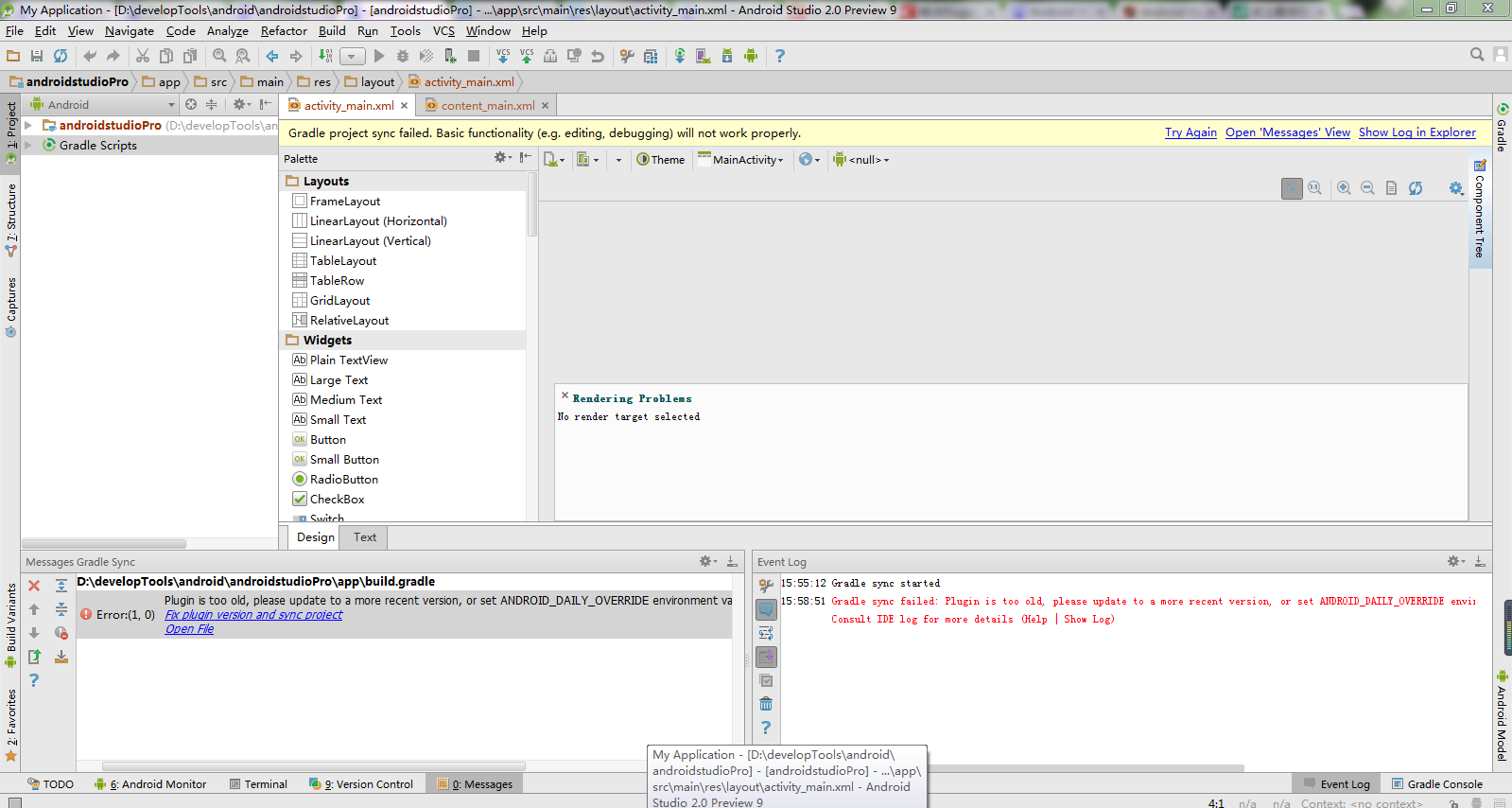Open the MainActivity dropdown in design toolbar

[x=740, y=160]
